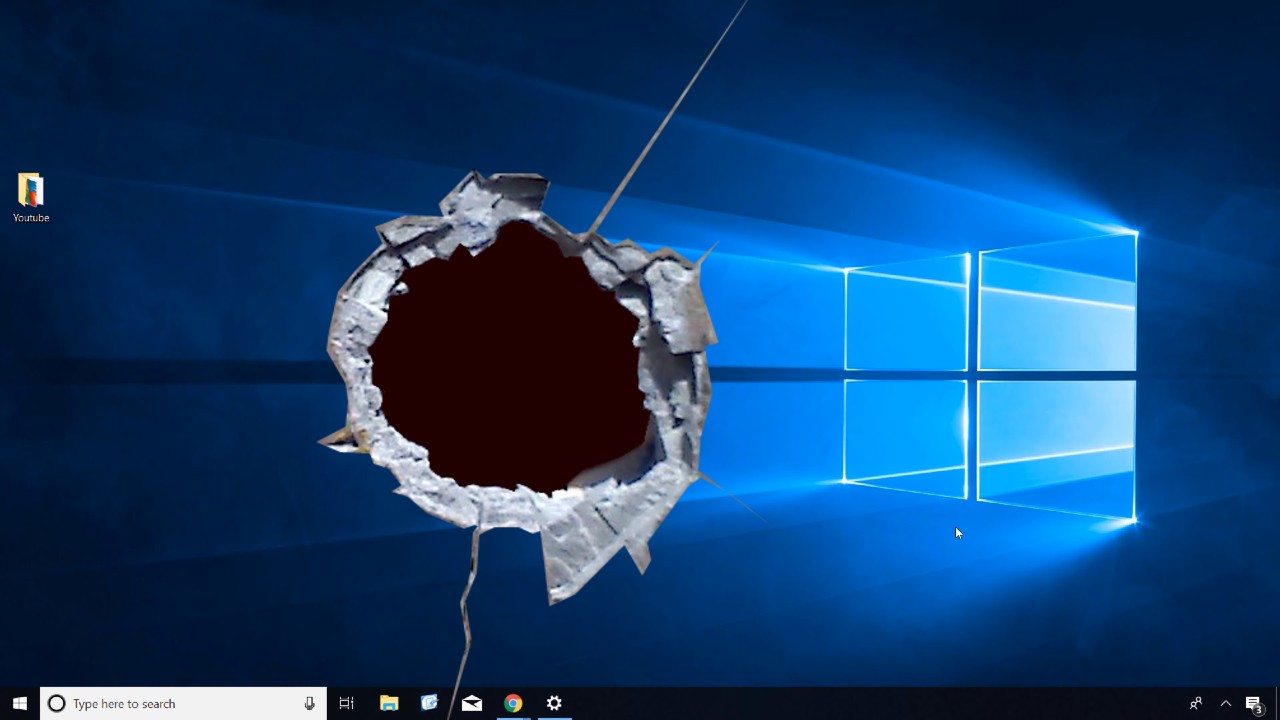Click the Cortana circle in the search box
The width and height of the screenshot is (1280, 720).
pyautogui.click(x=57, y=703)
